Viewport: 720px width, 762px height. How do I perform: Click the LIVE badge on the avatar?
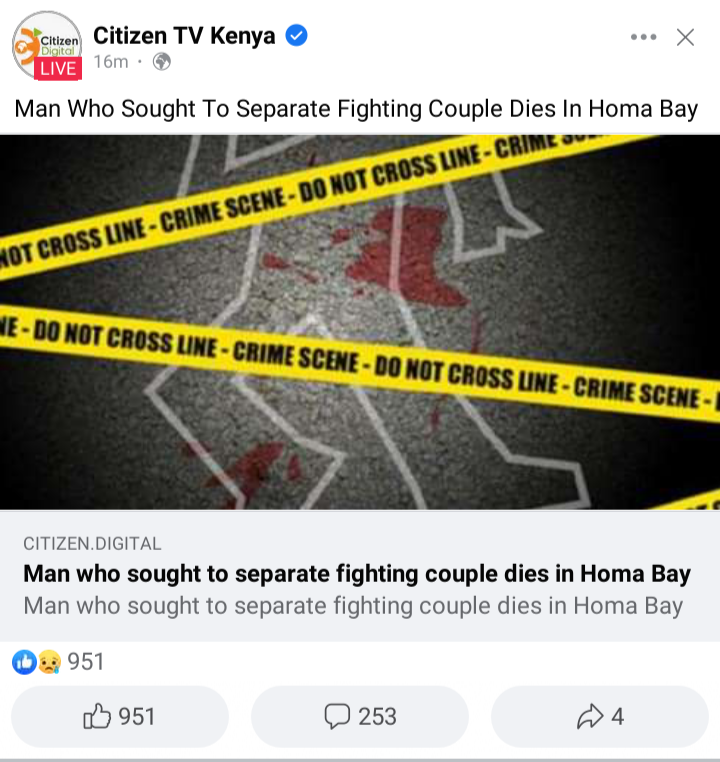pyautogui.click(x=58, y=69)
